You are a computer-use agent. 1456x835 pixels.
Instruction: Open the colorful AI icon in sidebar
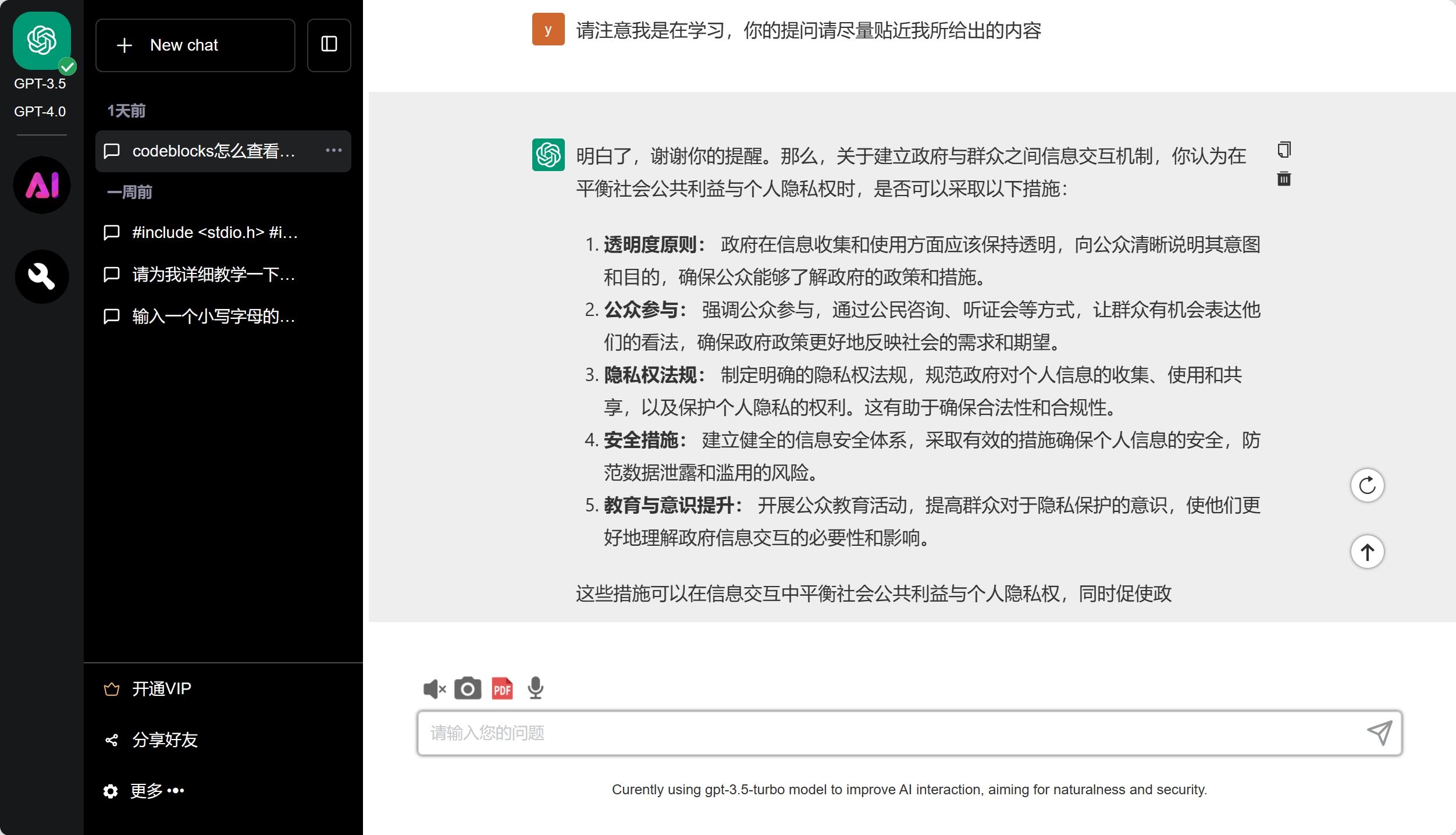(x=41, y=185)
